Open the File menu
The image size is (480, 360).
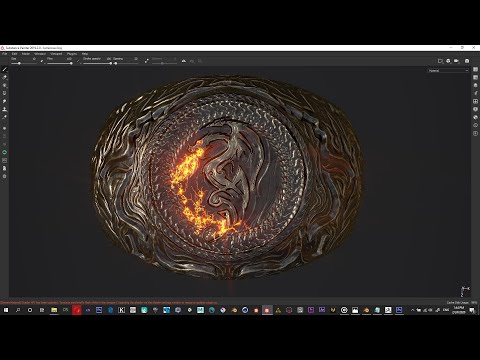click(5, 54)
